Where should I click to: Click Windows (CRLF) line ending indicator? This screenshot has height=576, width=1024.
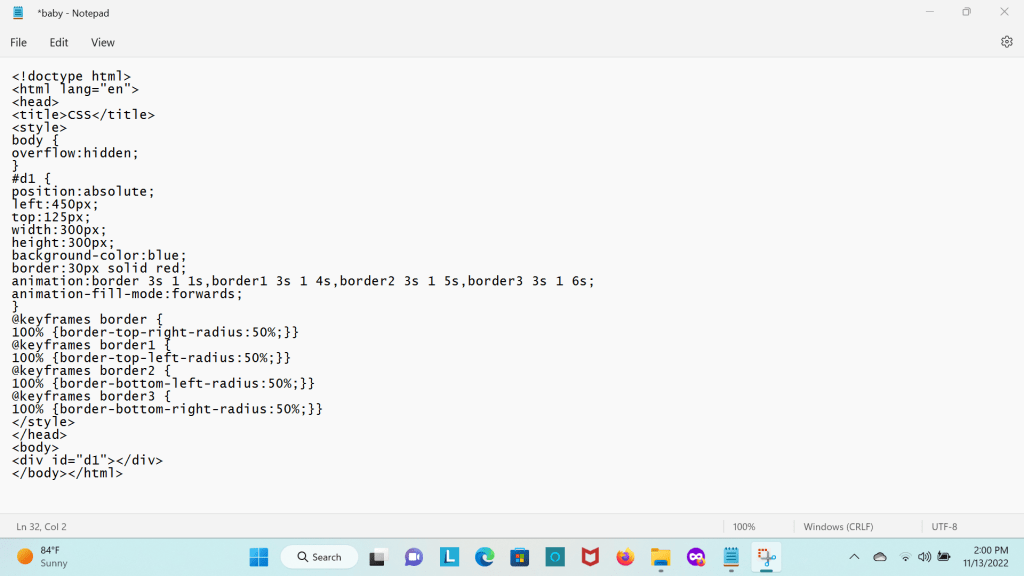point(839,527)
